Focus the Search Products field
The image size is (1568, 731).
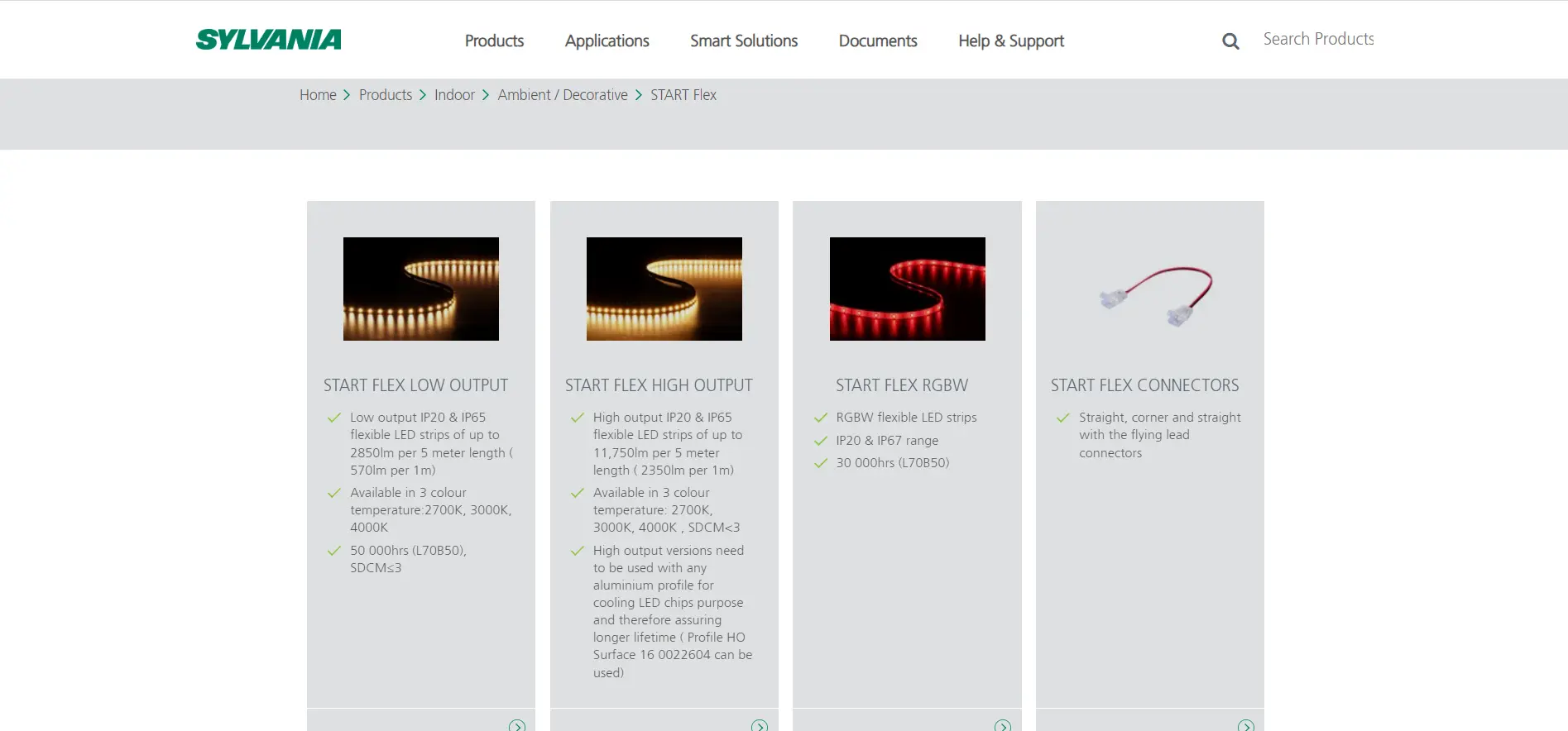(x=1318, y=39)
